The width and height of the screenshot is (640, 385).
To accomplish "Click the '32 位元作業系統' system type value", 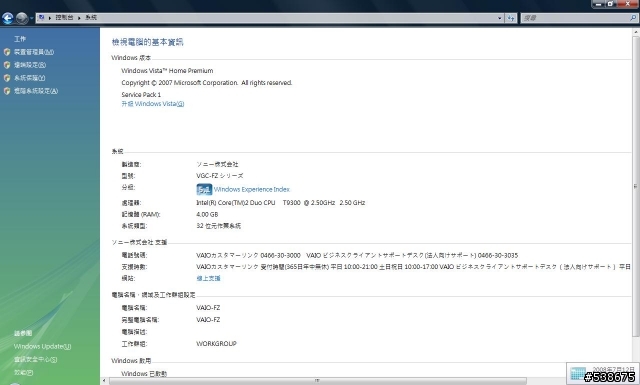I will 219,226.
